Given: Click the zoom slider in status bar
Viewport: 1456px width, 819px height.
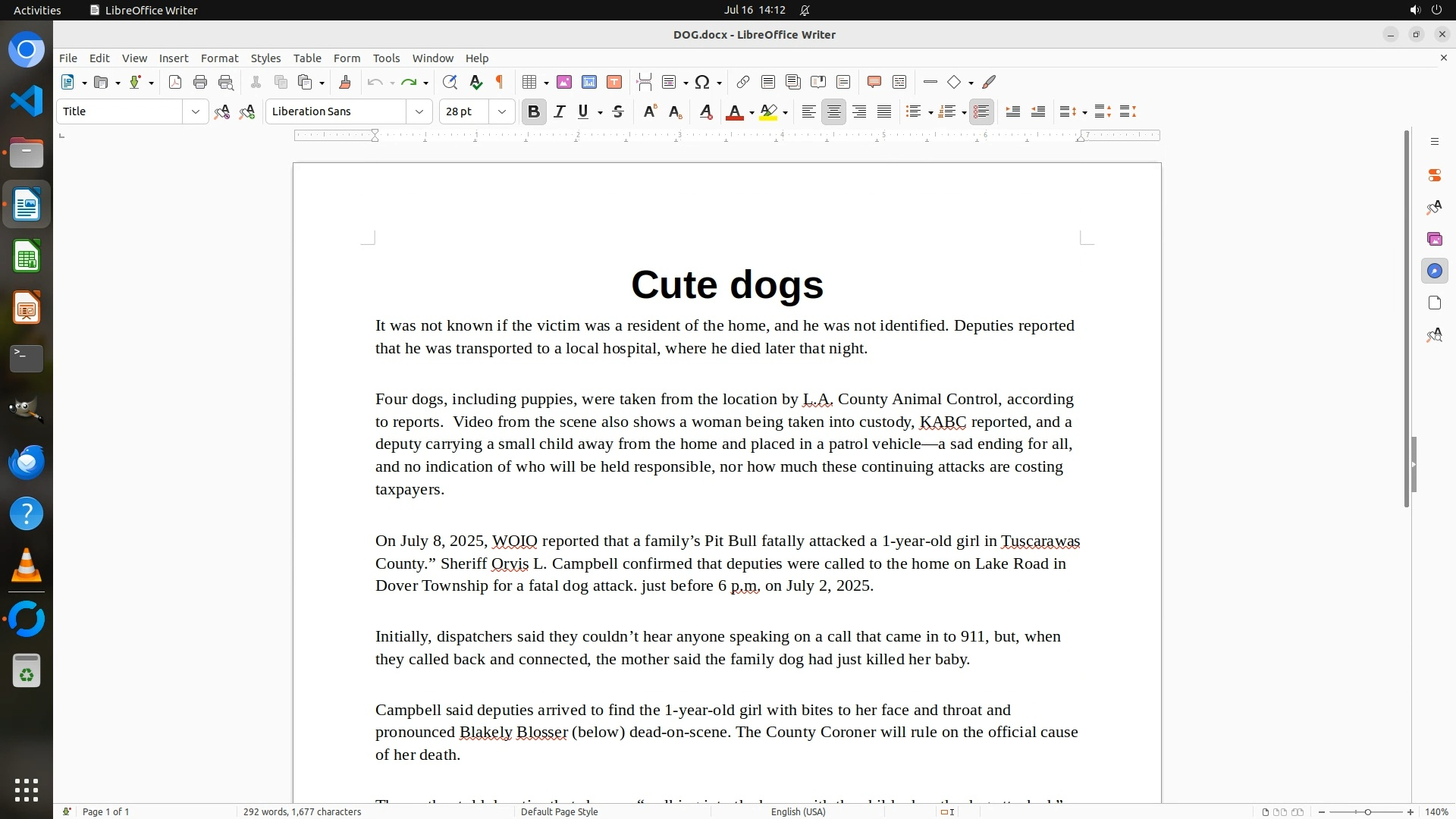Looking at the screenshot, I should point(1367,811).
